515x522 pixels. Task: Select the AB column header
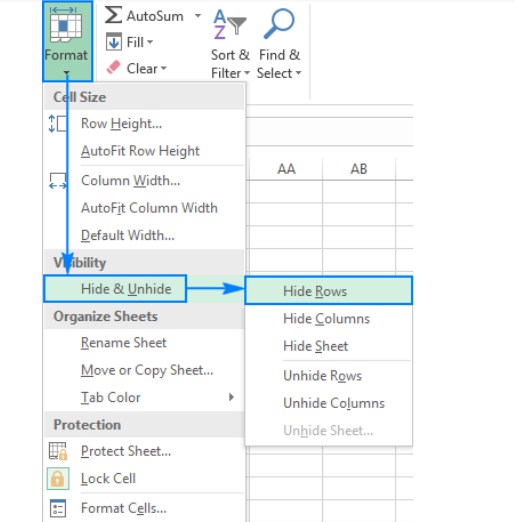[x=359, y=169]
